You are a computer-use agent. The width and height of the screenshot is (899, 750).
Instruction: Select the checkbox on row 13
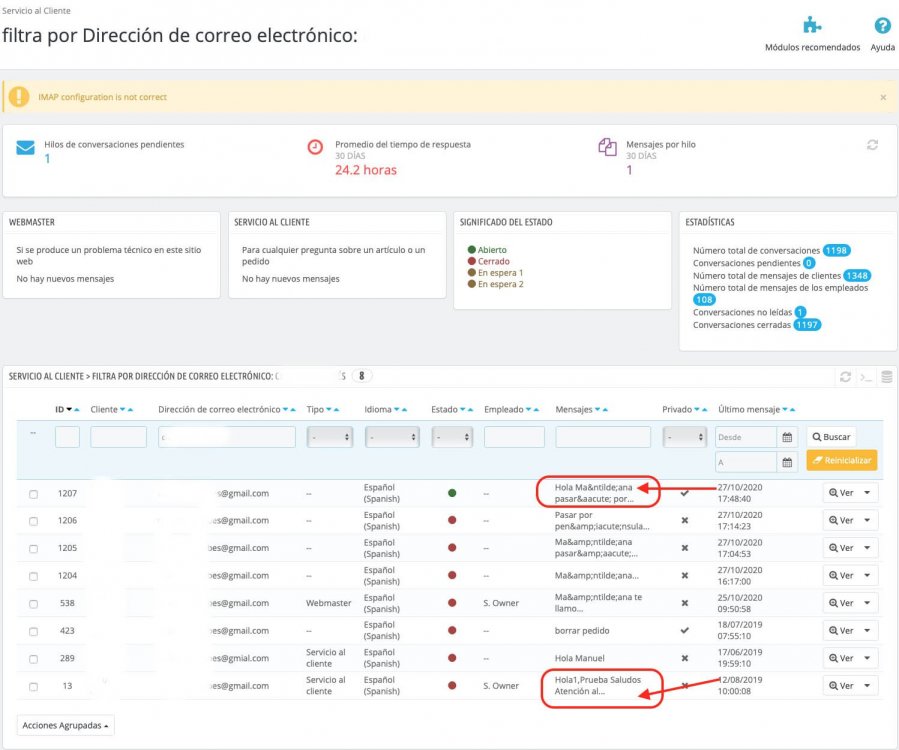33,685
